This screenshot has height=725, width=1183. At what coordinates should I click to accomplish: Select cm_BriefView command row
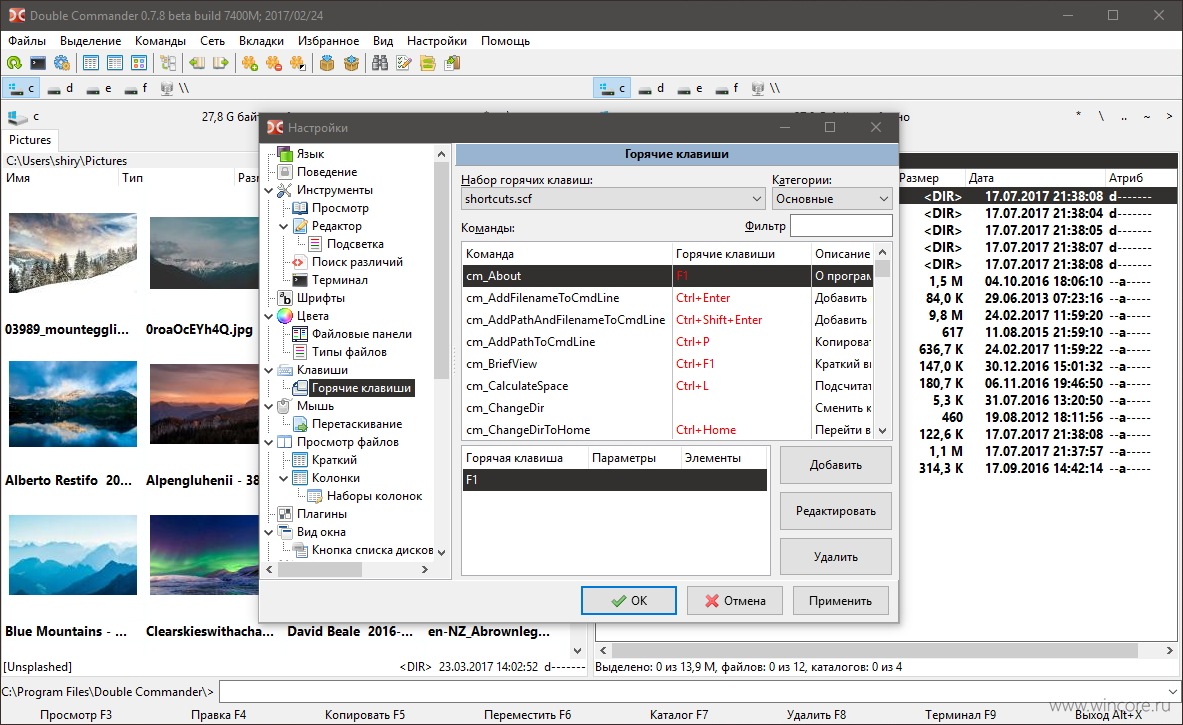667,364
